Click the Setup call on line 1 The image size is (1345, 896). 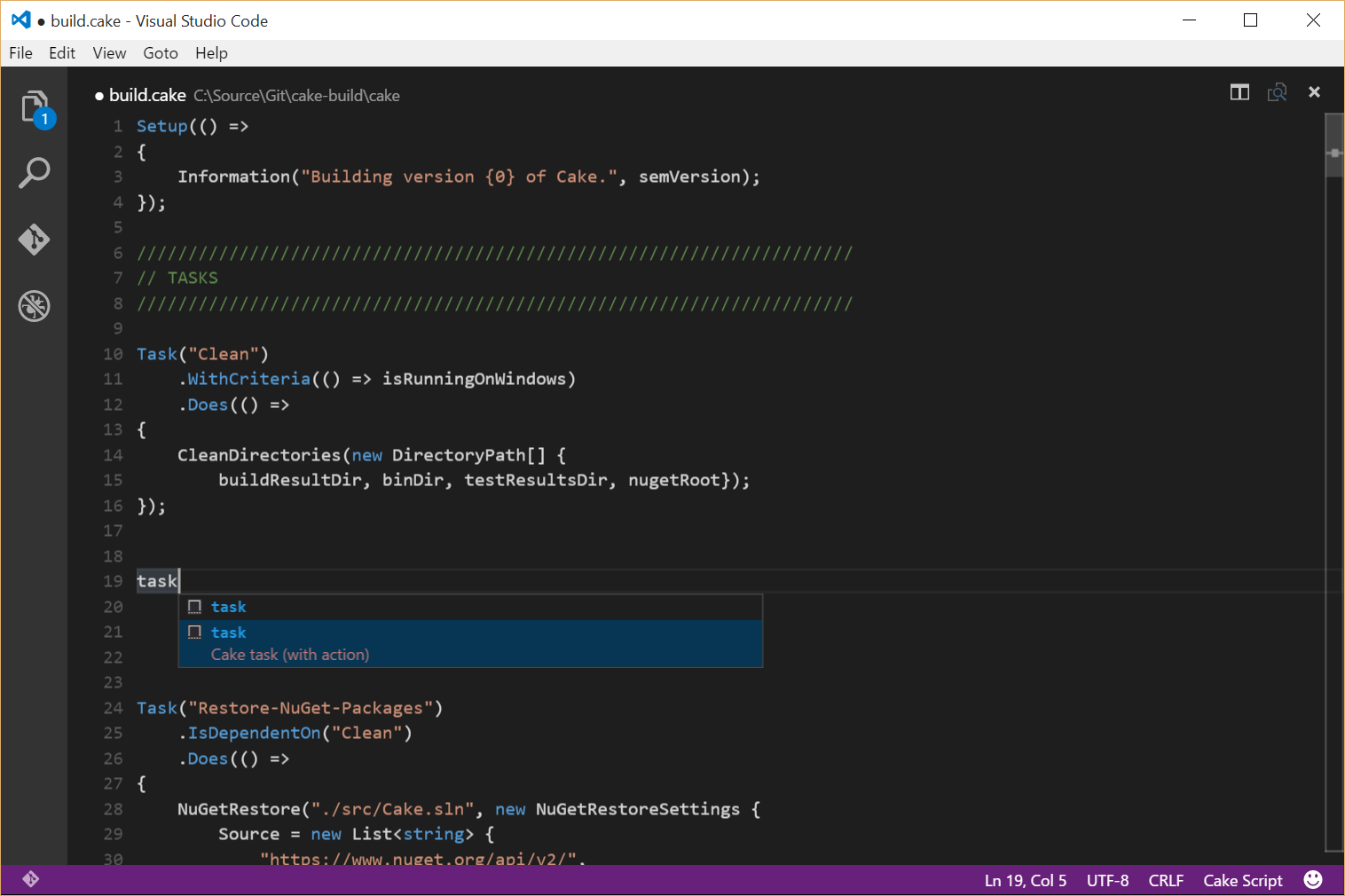pos(162,126)
